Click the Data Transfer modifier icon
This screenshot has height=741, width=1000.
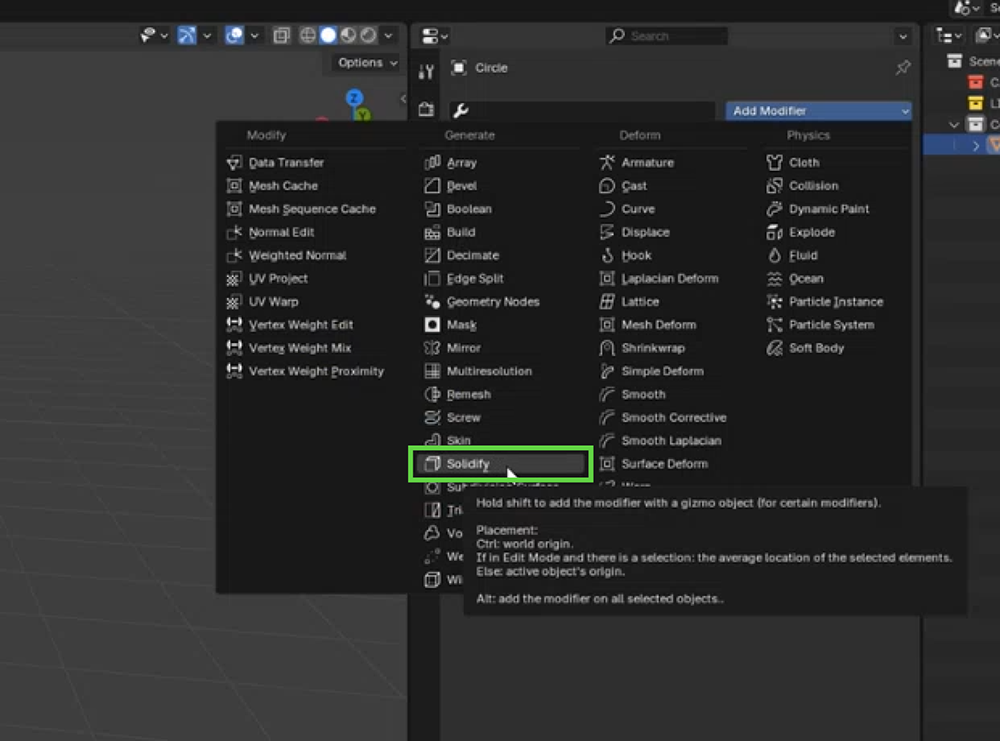click(x=234, y=162)
